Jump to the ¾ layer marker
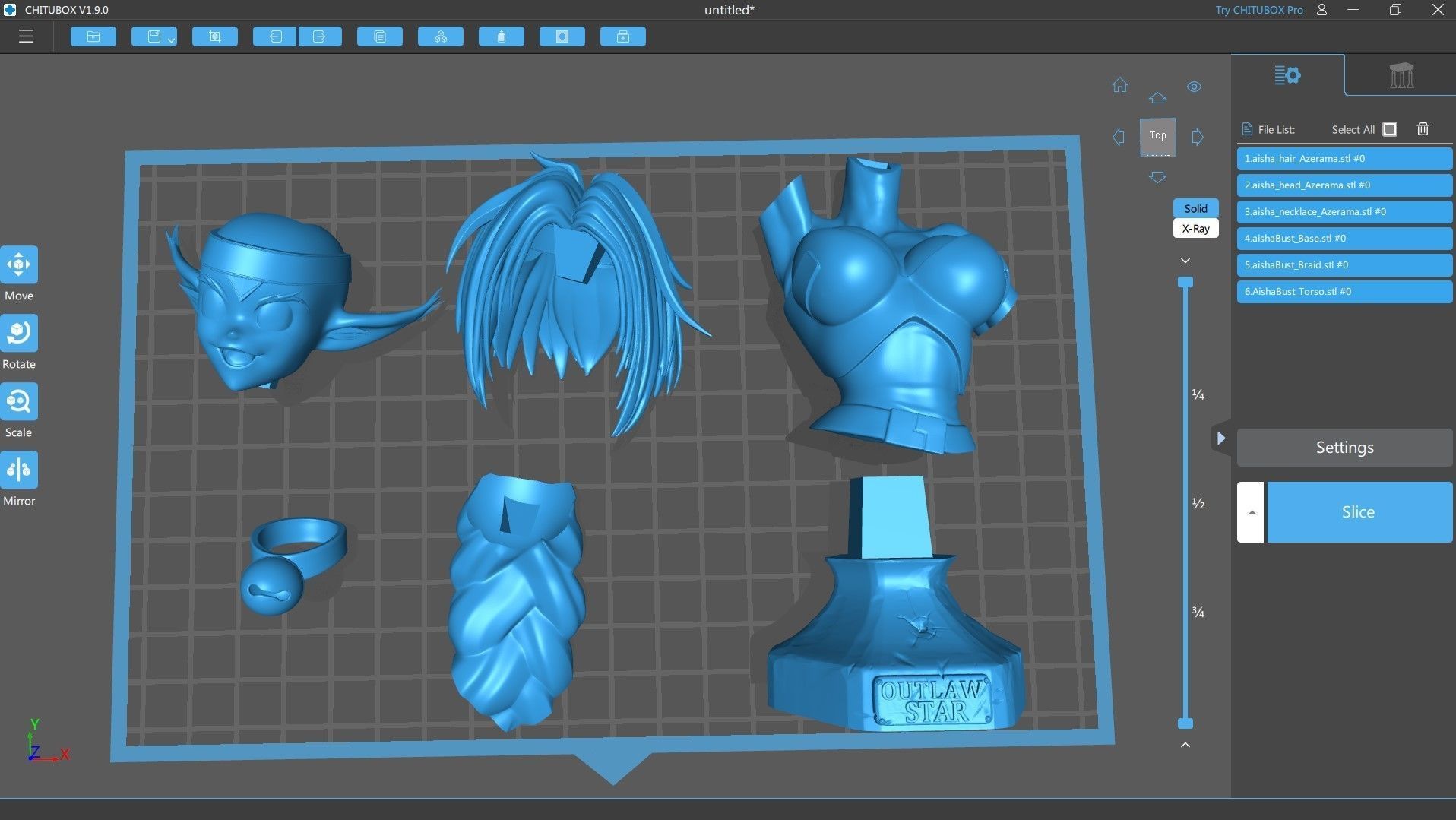 click(x=1198, y=612)
